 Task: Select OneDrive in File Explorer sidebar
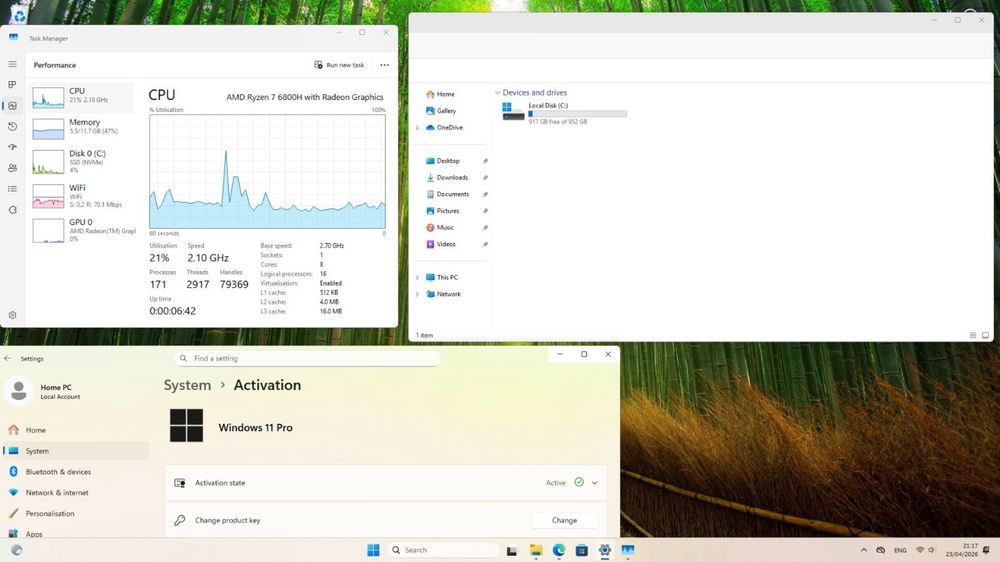[x=445, y=128]
